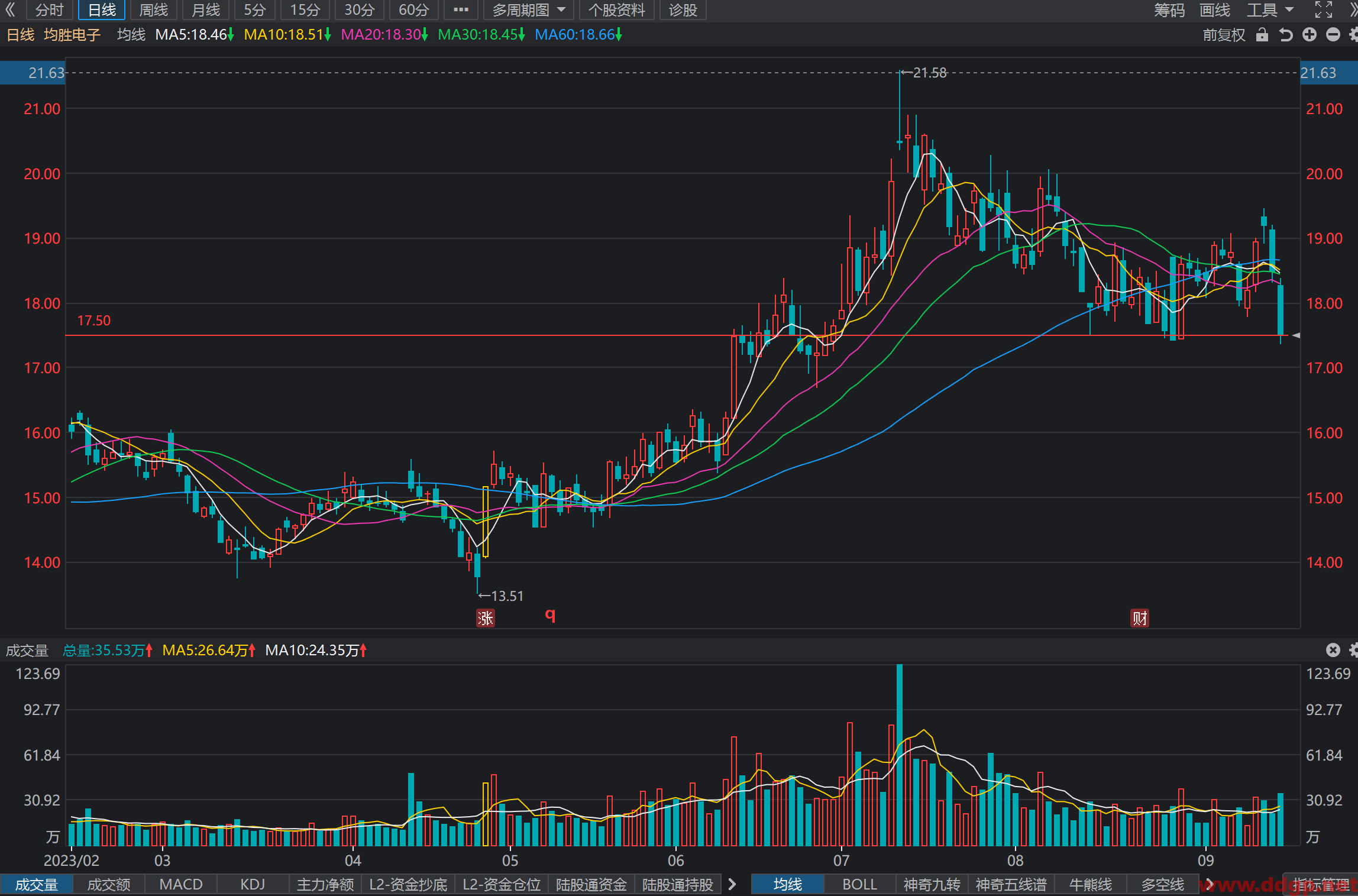The image size is (1358, 896).
Task: Click the 涨 event marker below the chart
Action: pos(486,619)
